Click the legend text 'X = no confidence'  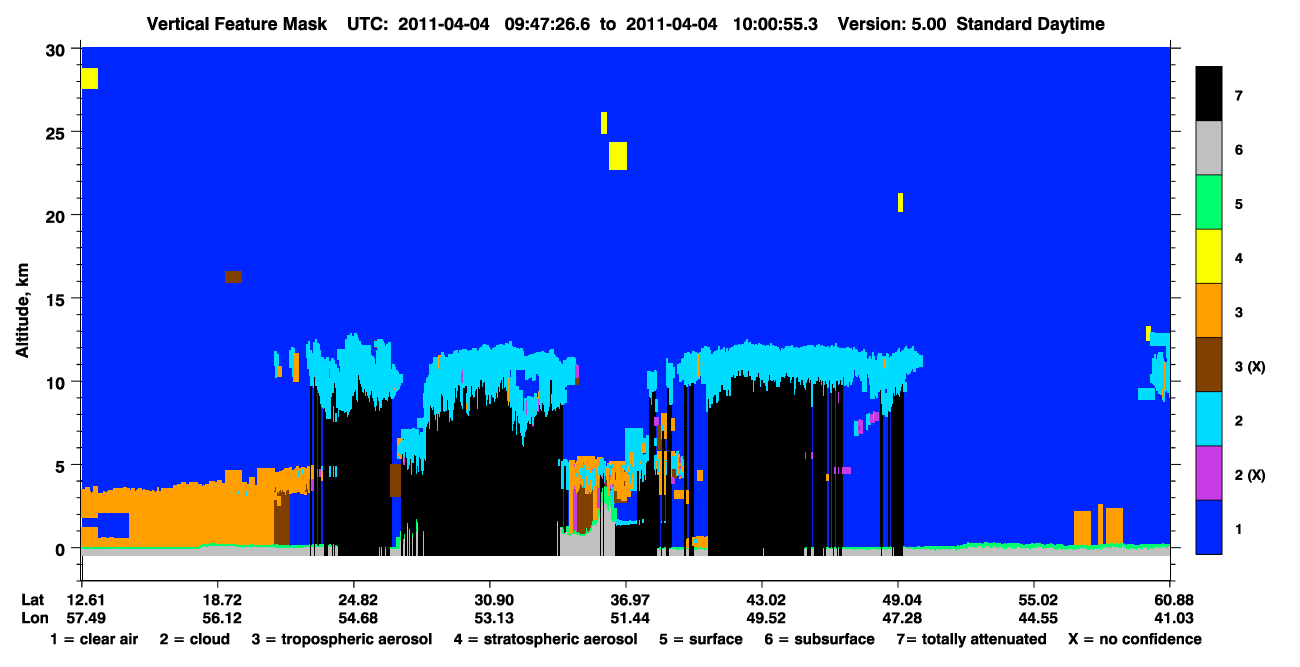1135,639
